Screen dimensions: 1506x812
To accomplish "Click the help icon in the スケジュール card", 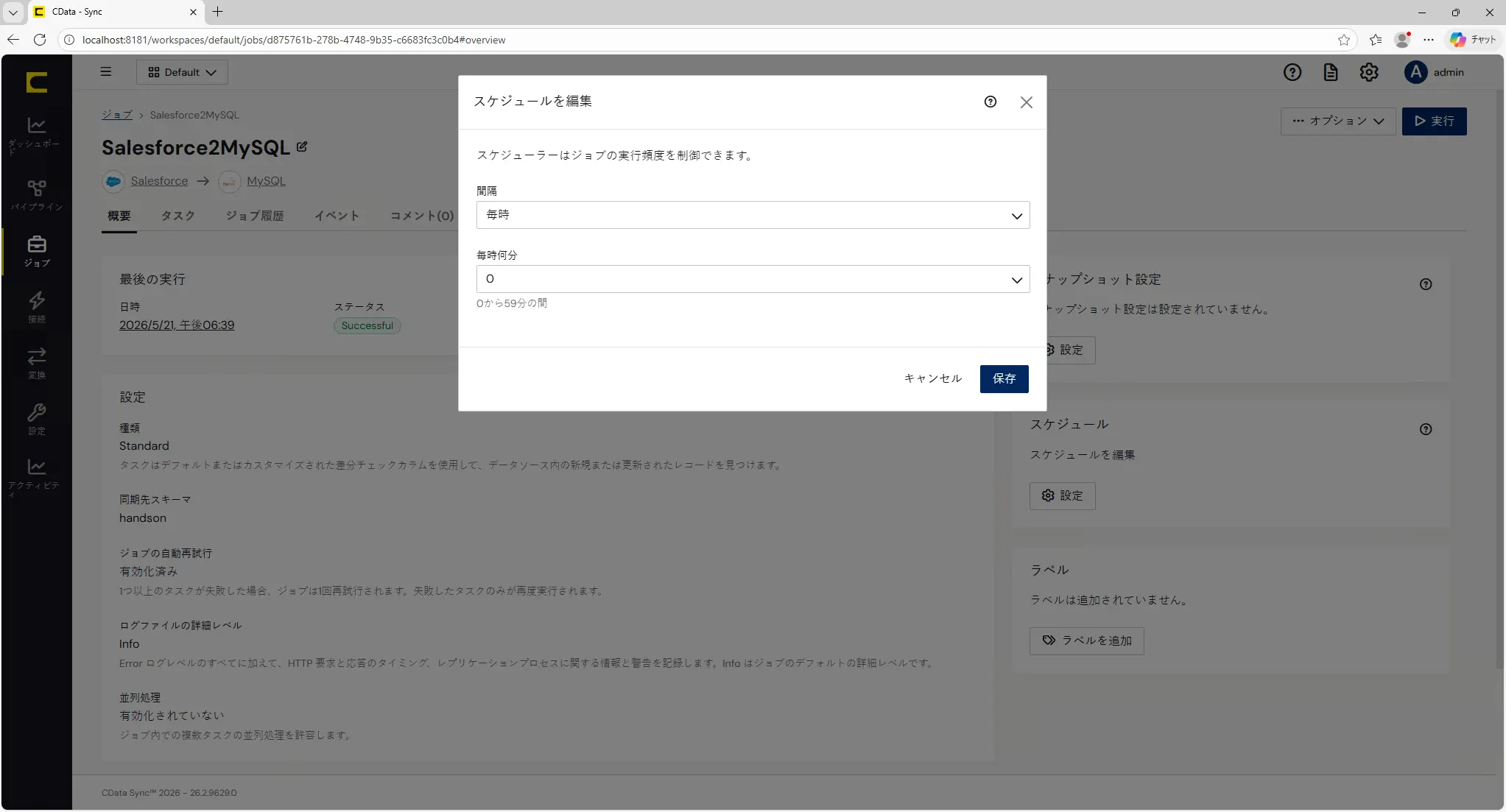I will click(x=1426, y=429).
